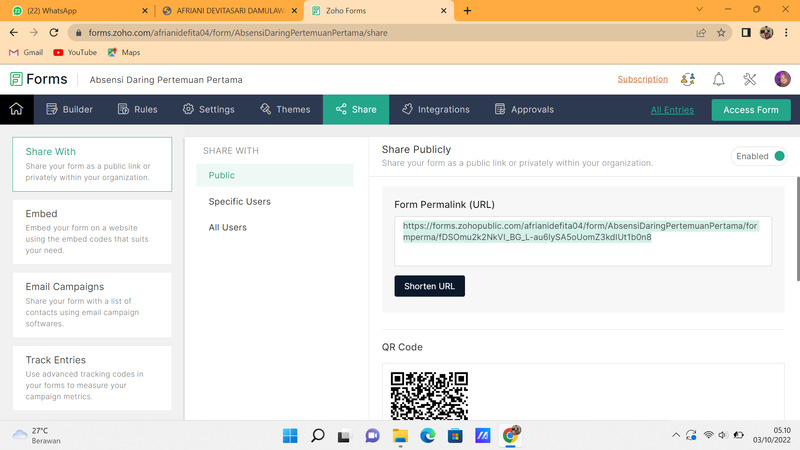Click the Zoho Forms logo

click(39, 79)
